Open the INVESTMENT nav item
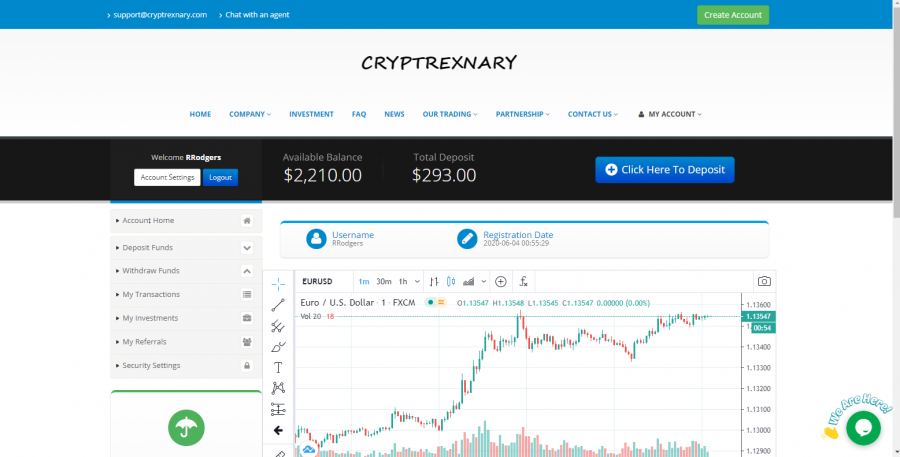 coord(311,114)
